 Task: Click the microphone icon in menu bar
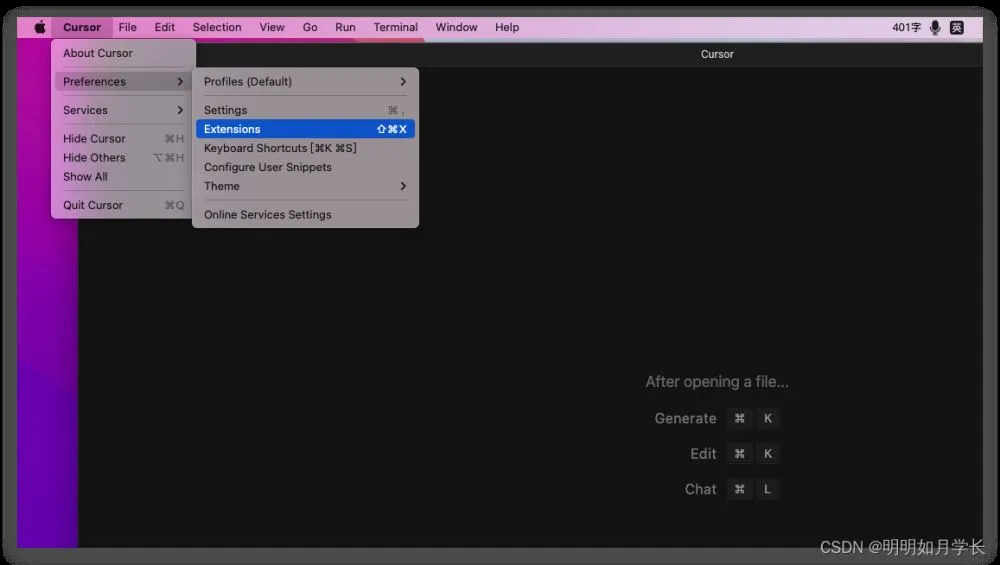pyautogui.click(x=935, y=27)
